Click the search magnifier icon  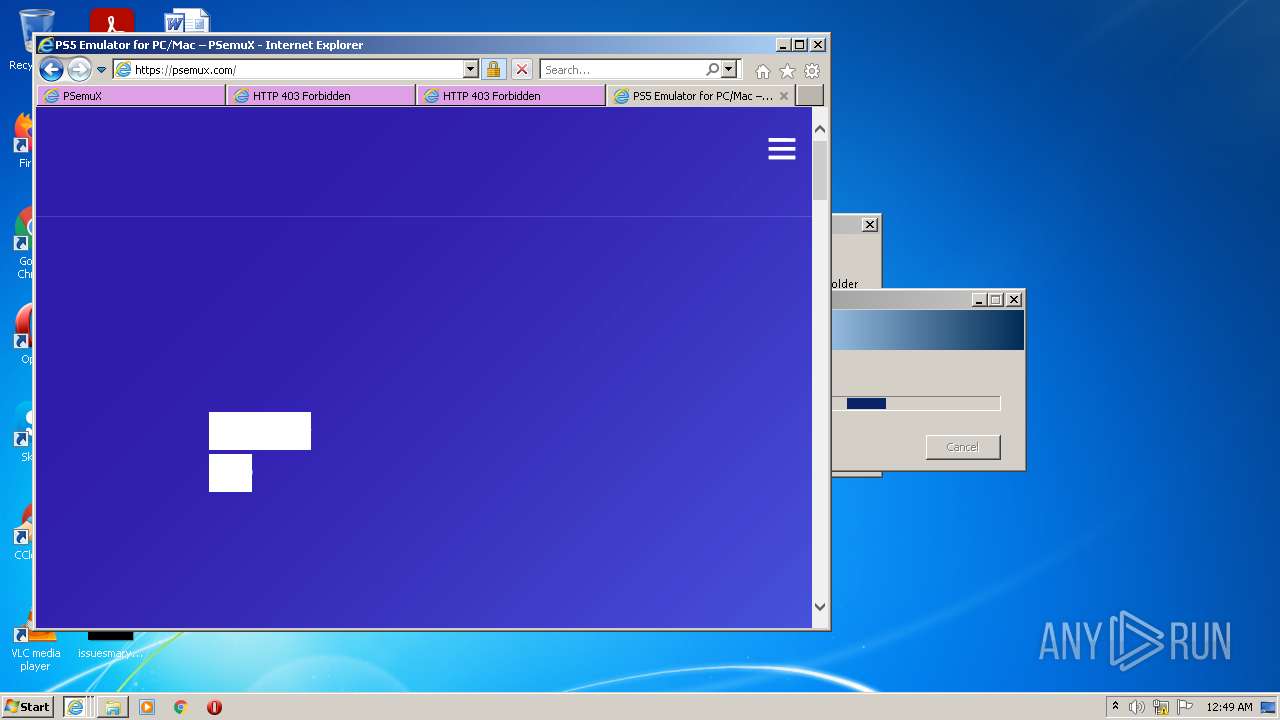[x=712, y=70]
